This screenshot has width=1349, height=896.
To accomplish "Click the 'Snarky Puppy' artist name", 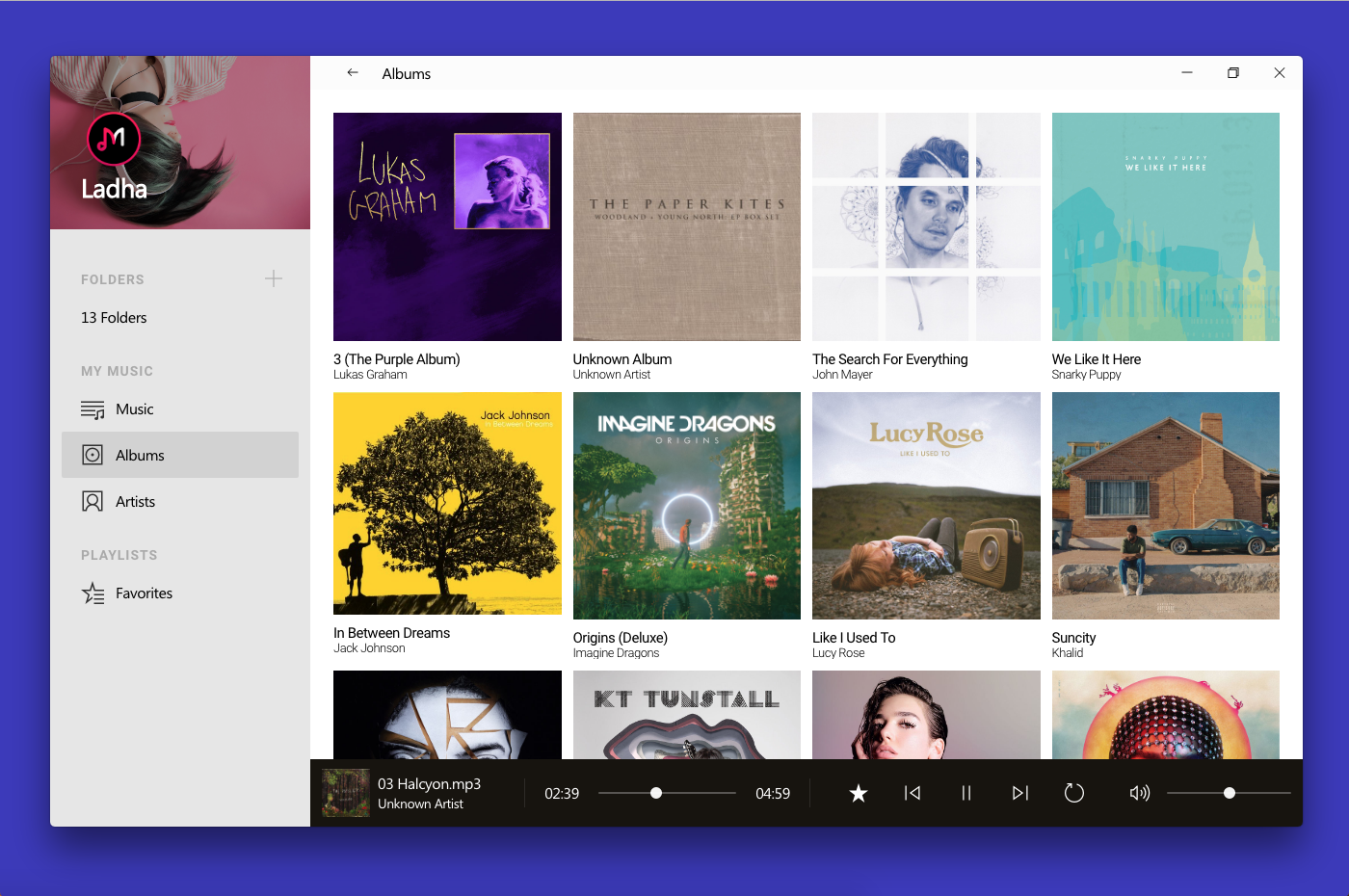I will click(x=1087, y=375).
